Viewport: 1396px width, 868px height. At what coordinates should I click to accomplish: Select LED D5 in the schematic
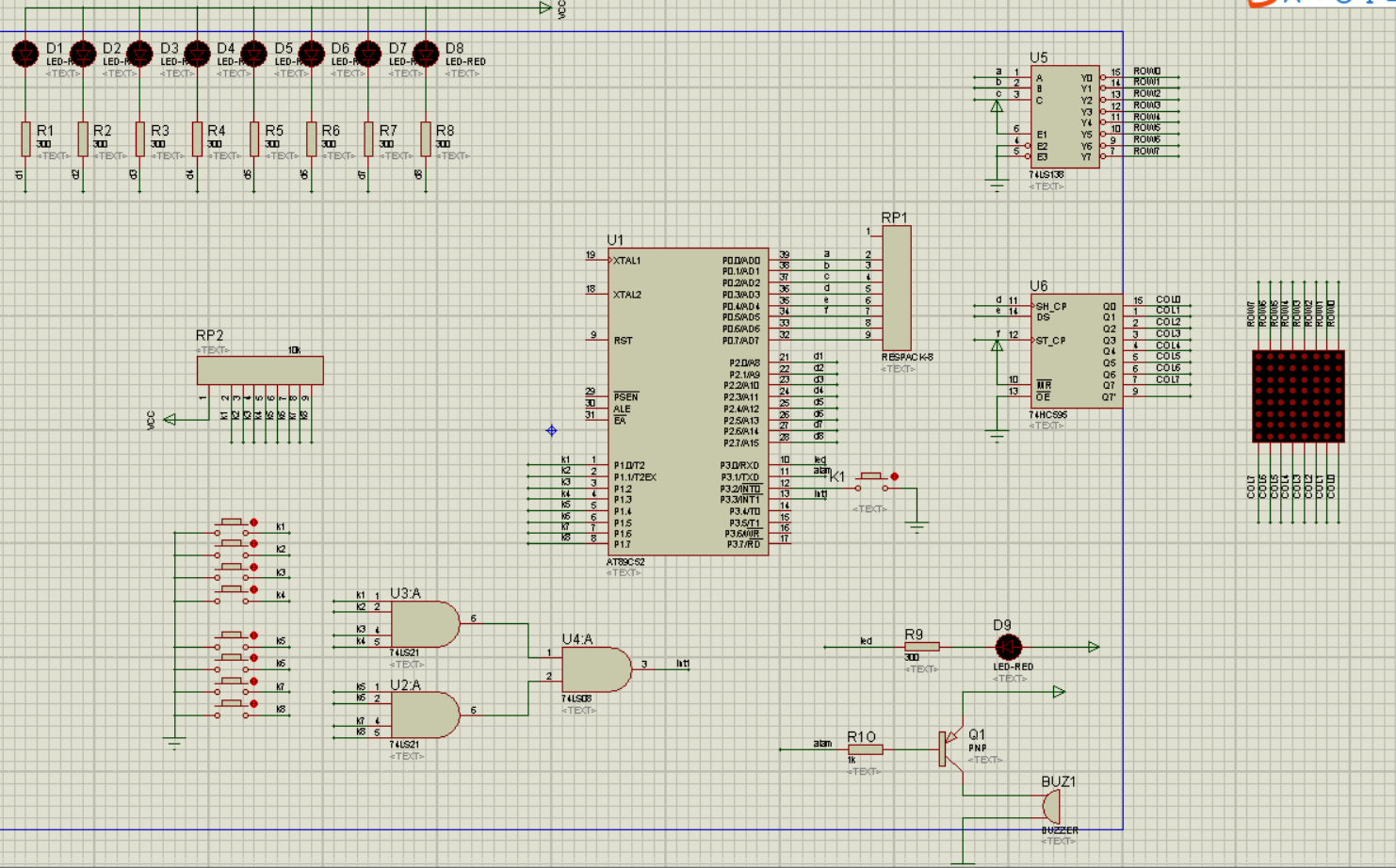[254, 54]
